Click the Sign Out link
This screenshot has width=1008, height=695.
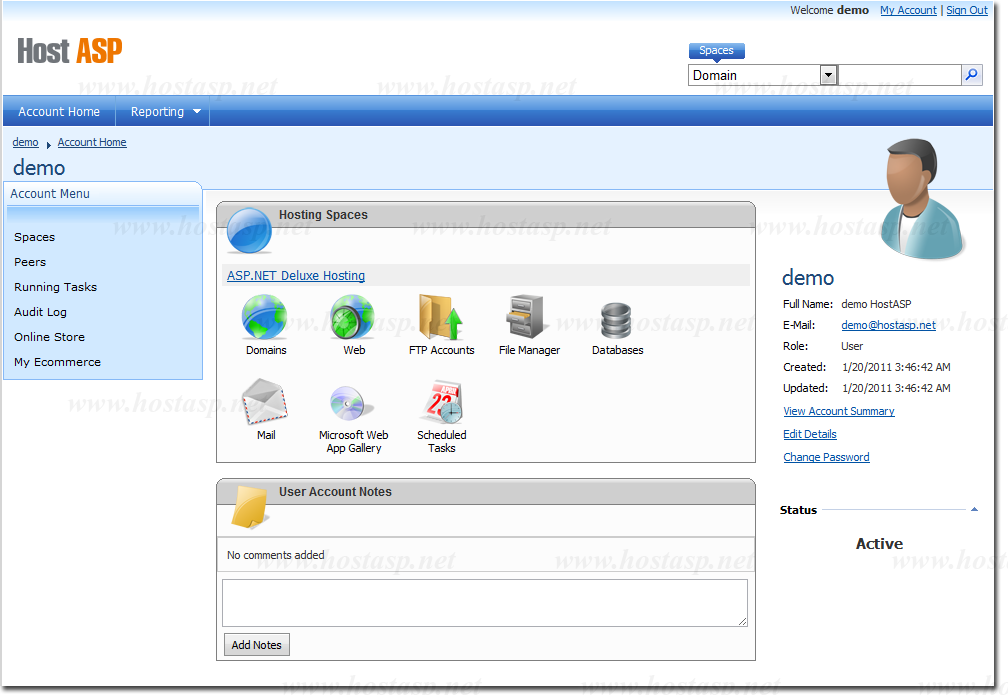967,10
